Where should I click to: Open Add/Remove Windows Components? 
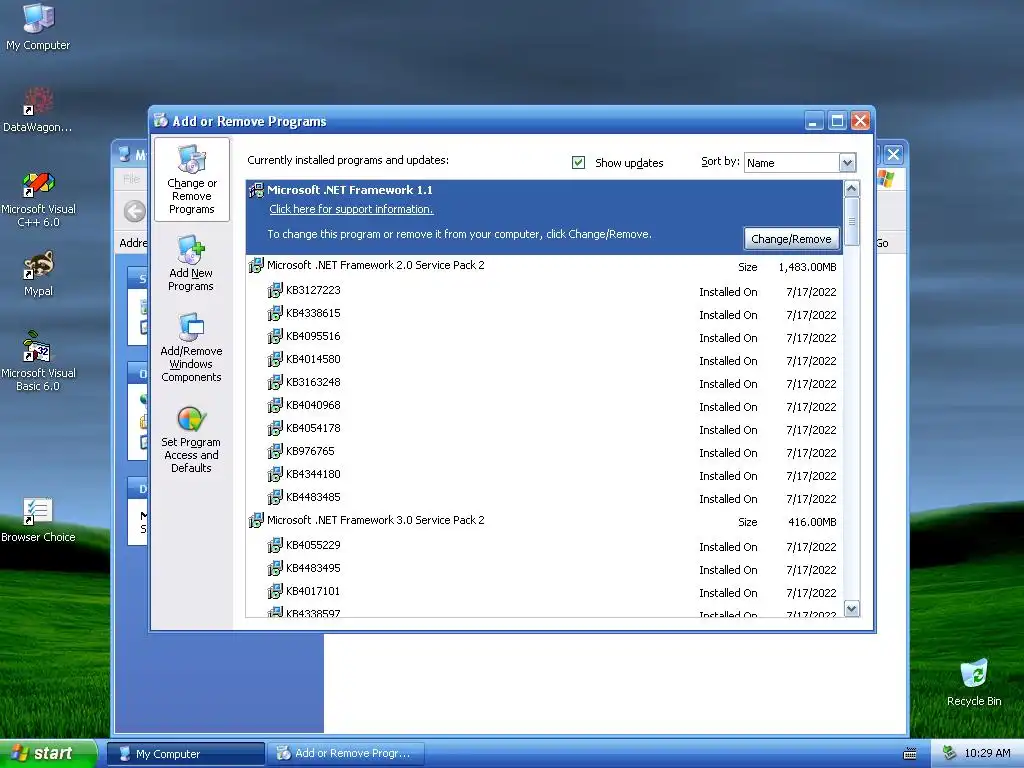click(x=191, y=347)
